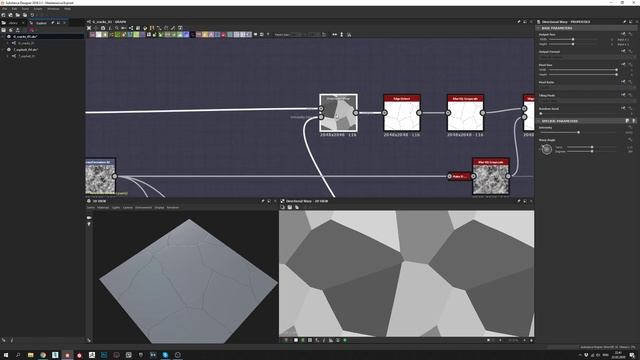This screenshot has height=360, width=640.
Task: Click the Warp Angle dial
Action: (547, 149)
